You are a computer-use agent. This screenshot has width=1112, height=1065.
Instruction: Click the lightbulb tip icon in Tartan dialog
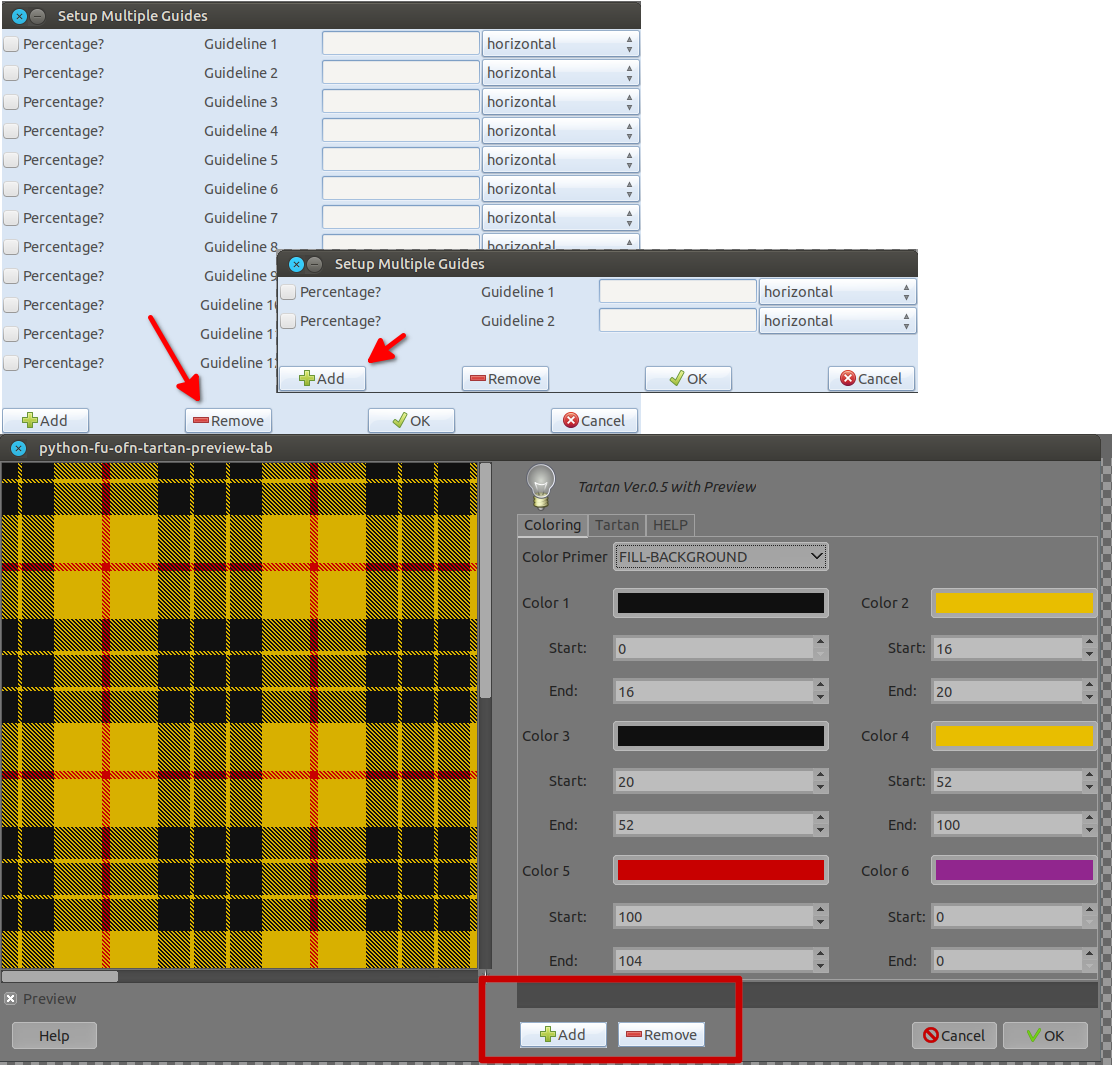[x=541, y=487]
